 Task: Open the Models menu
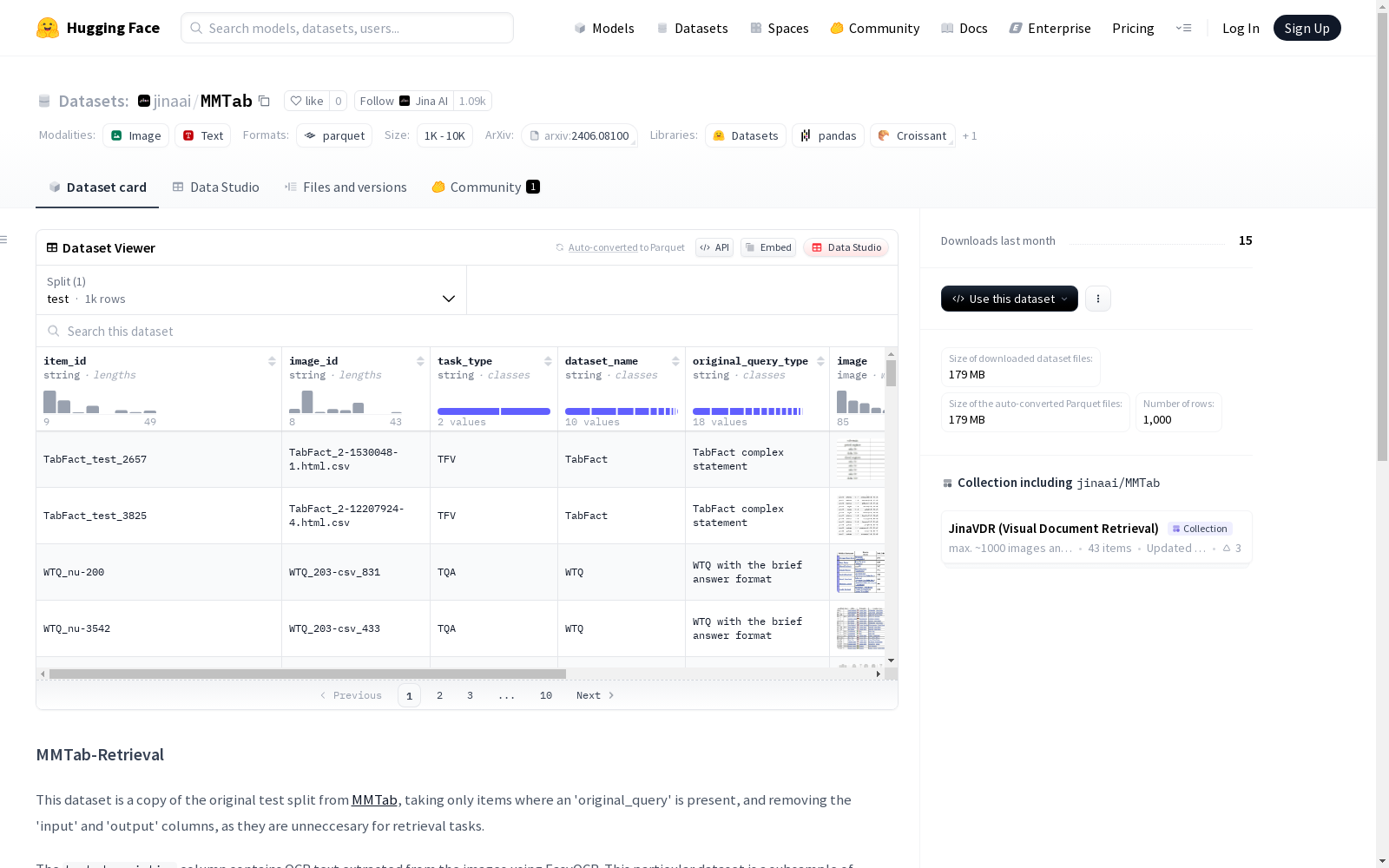(604, 28)
